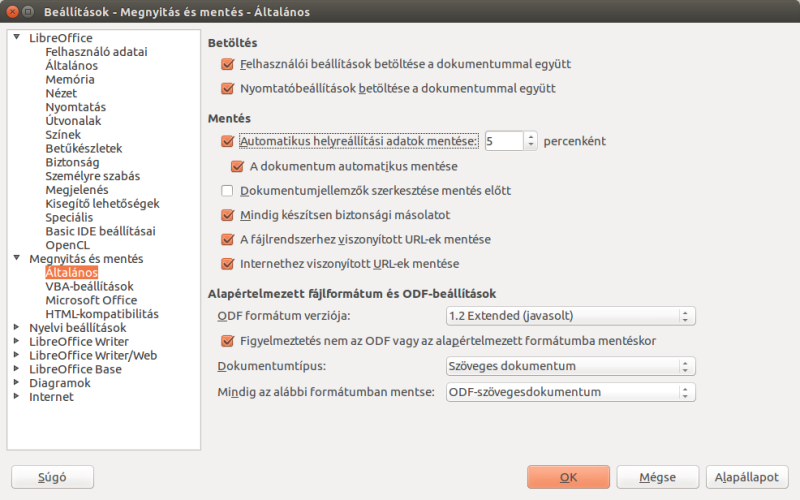
Task: Toggle Nyomtatóbeállítások betöltése checkbox
Action: [x=228, y=89]
